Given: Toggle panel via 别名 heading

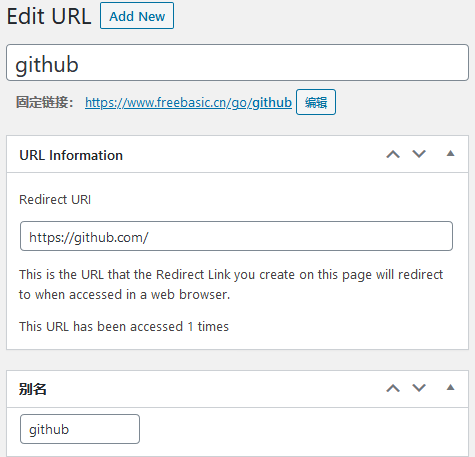Looking at the screenshot, I should pos(33,389).
